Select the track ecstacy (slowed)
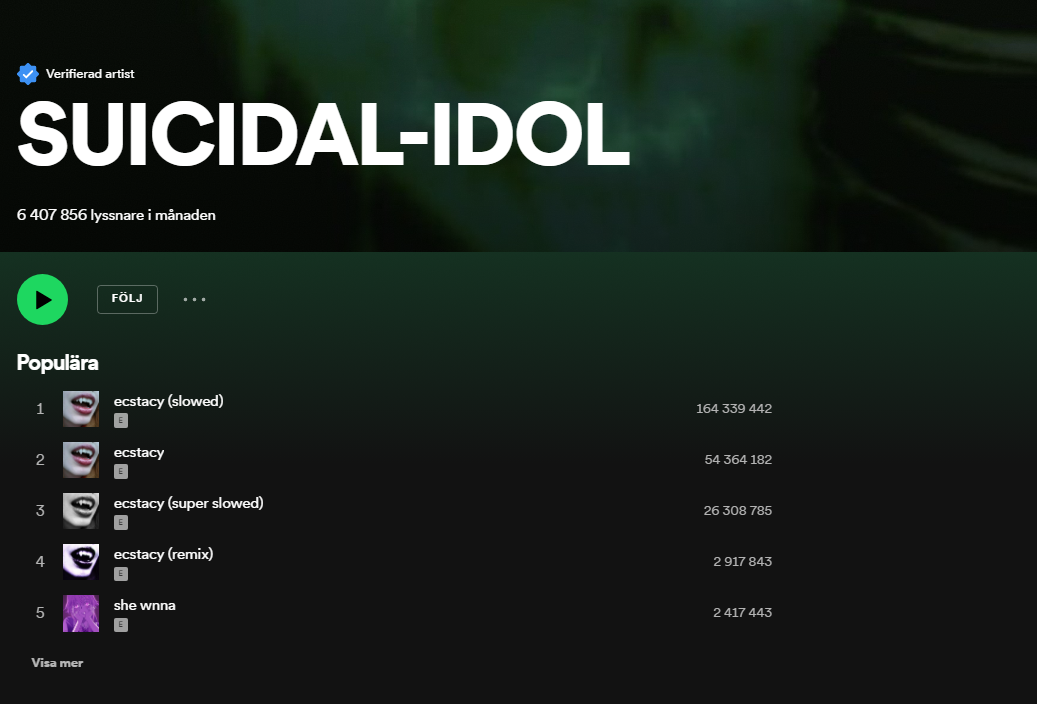The width and height of the screenshot is (1037, 704). (x=168, y=400)
